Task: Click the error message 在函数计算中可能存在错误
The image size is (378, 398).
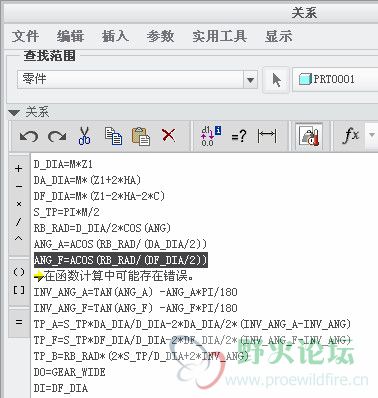Action: point(114,276)
